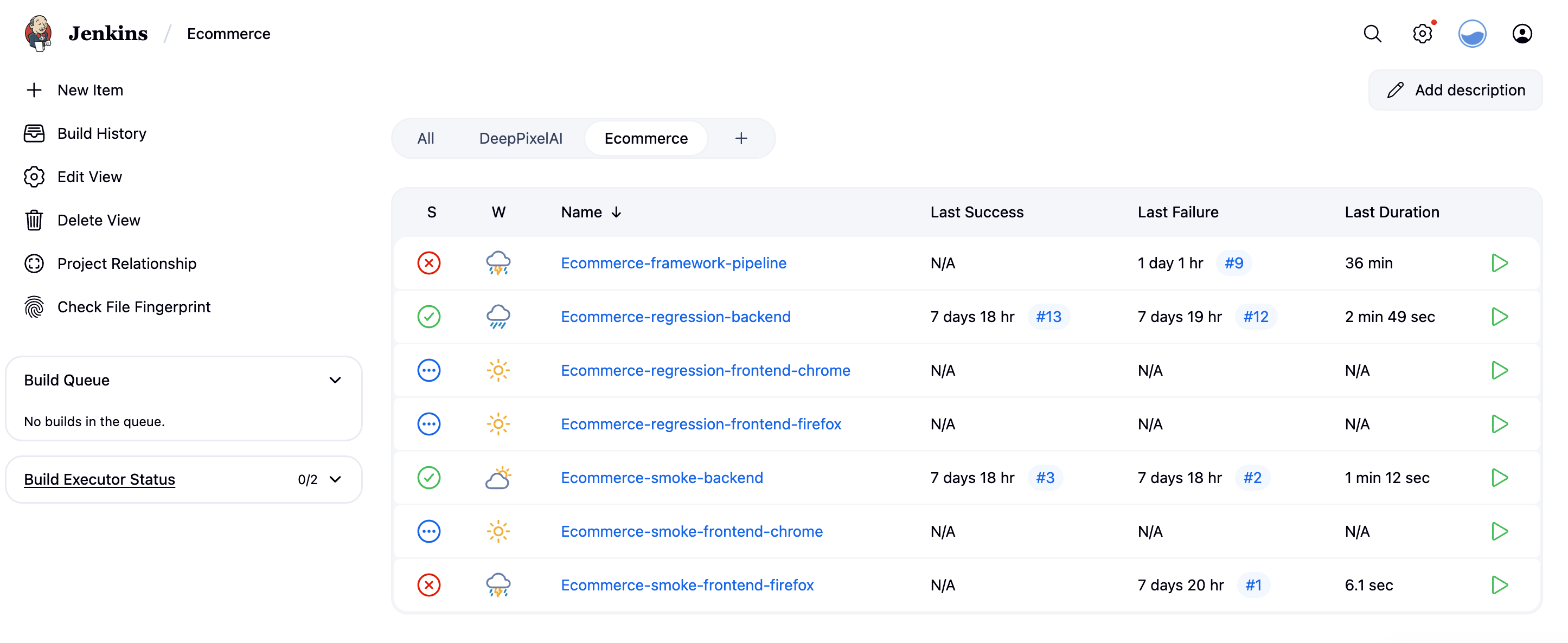Click the failed status icon of Ecommerce-framework-pipeline

click(429, 263)
